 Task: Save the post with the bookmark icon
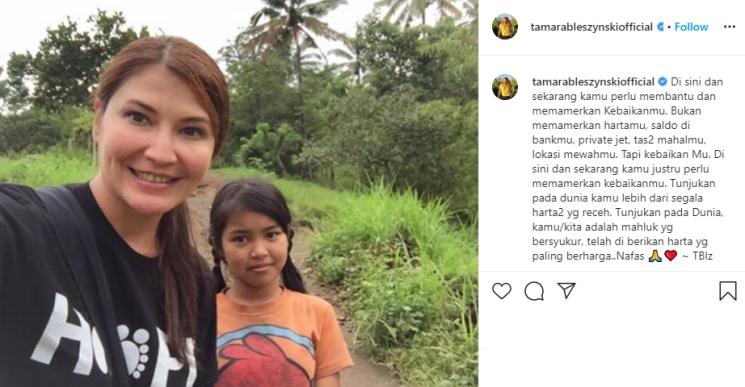tap(727, 291)
